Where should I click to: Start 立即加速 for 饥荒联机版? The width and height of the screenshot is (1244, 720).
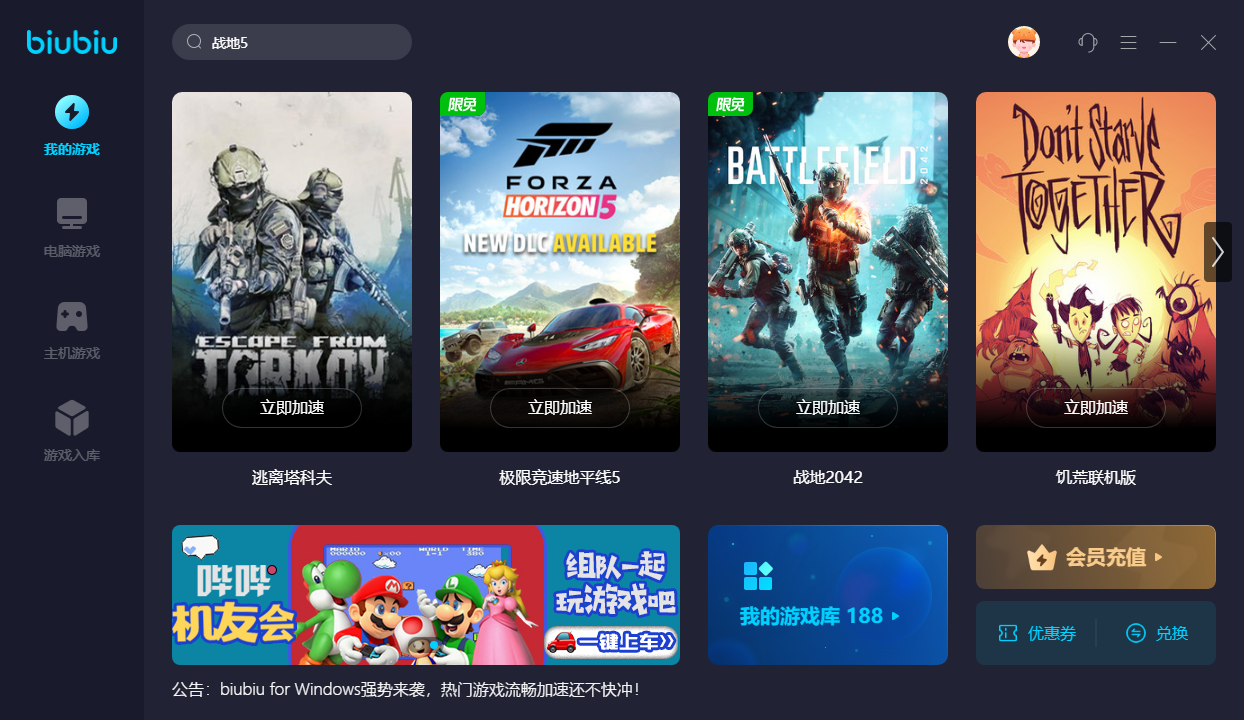pos(1096,408)
